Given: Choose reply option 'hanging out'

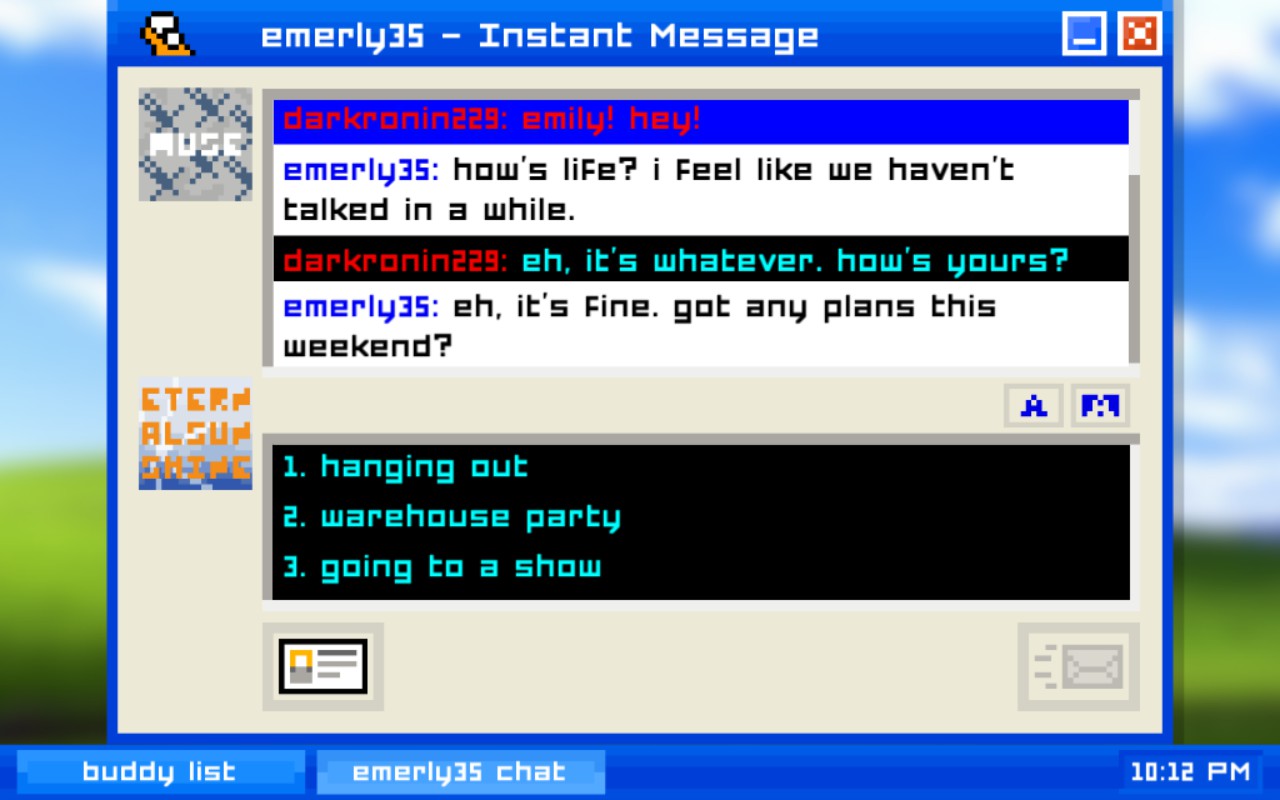Looking at the screenshot, I should click(x=405, y=467).
